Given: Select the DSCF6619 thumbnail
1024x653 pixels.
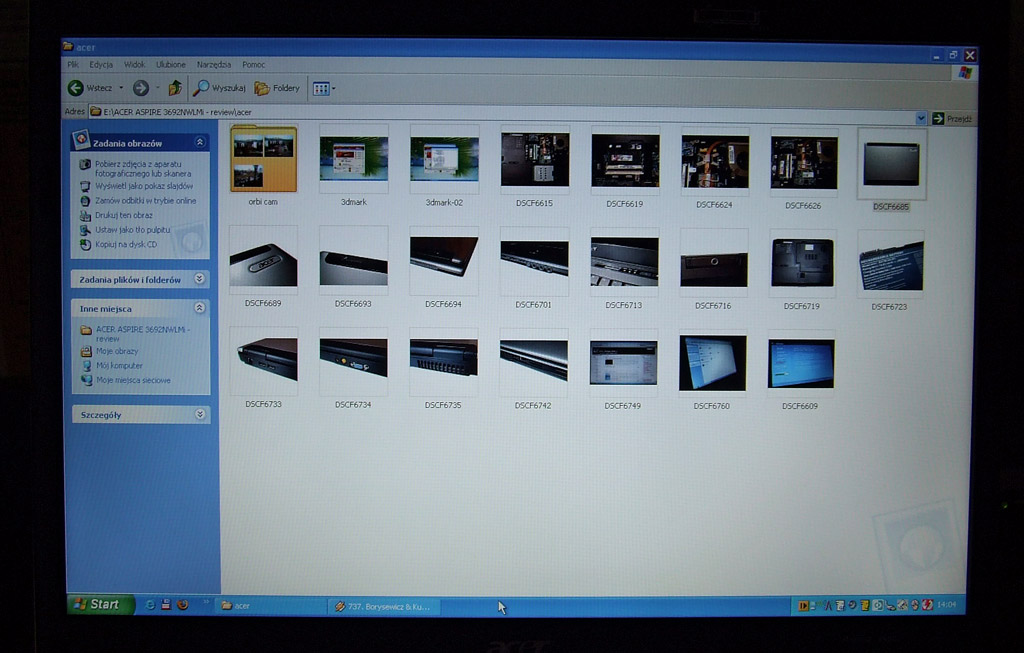Looking at the screenshot, I should (625, 161).
